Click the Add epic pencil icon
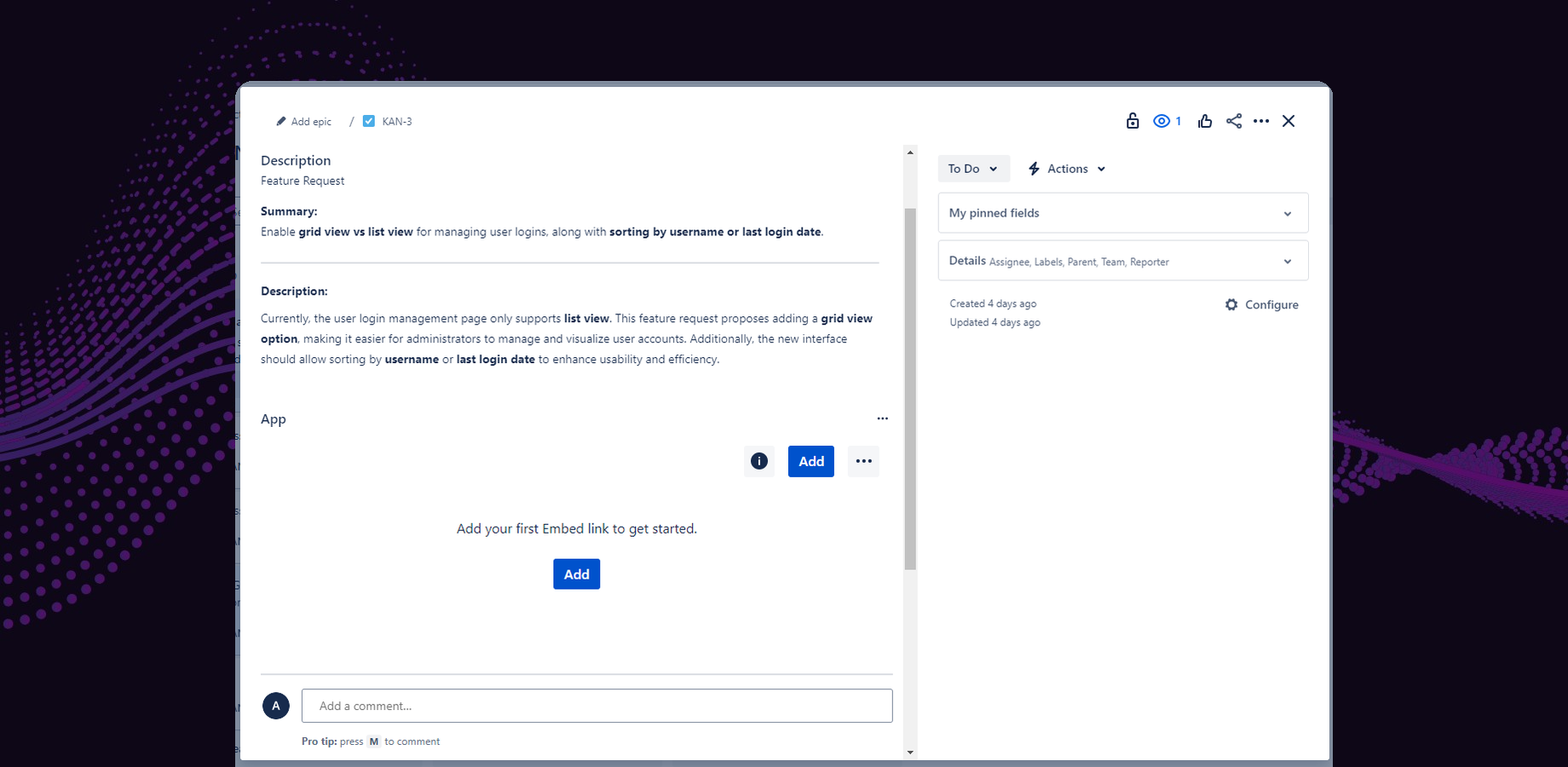The image size is (1568, 767). coord(281,121)
